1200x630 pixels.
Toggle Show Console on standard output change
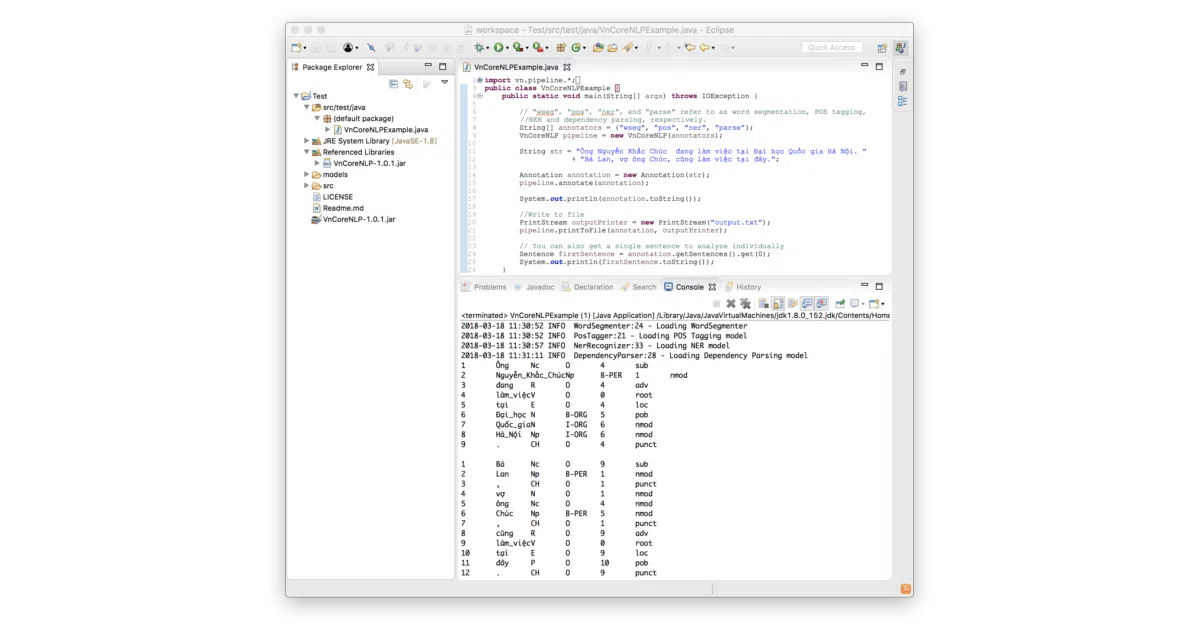click(x=806, y=303)
